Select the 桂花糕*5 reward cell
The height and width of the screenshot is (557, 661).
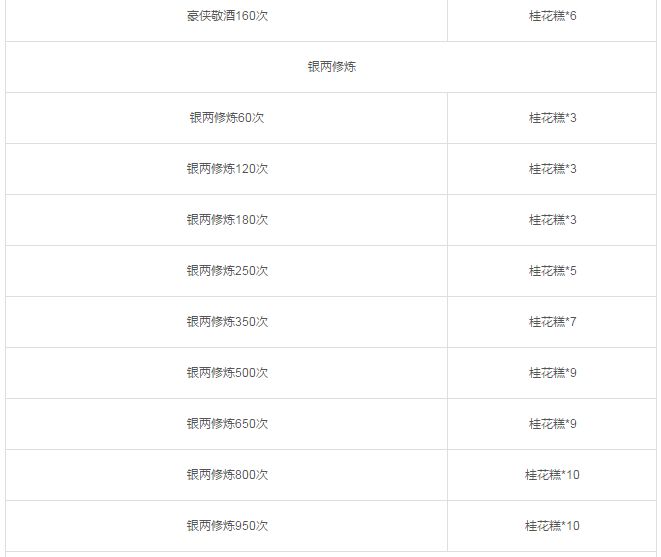tap(552, 271)
